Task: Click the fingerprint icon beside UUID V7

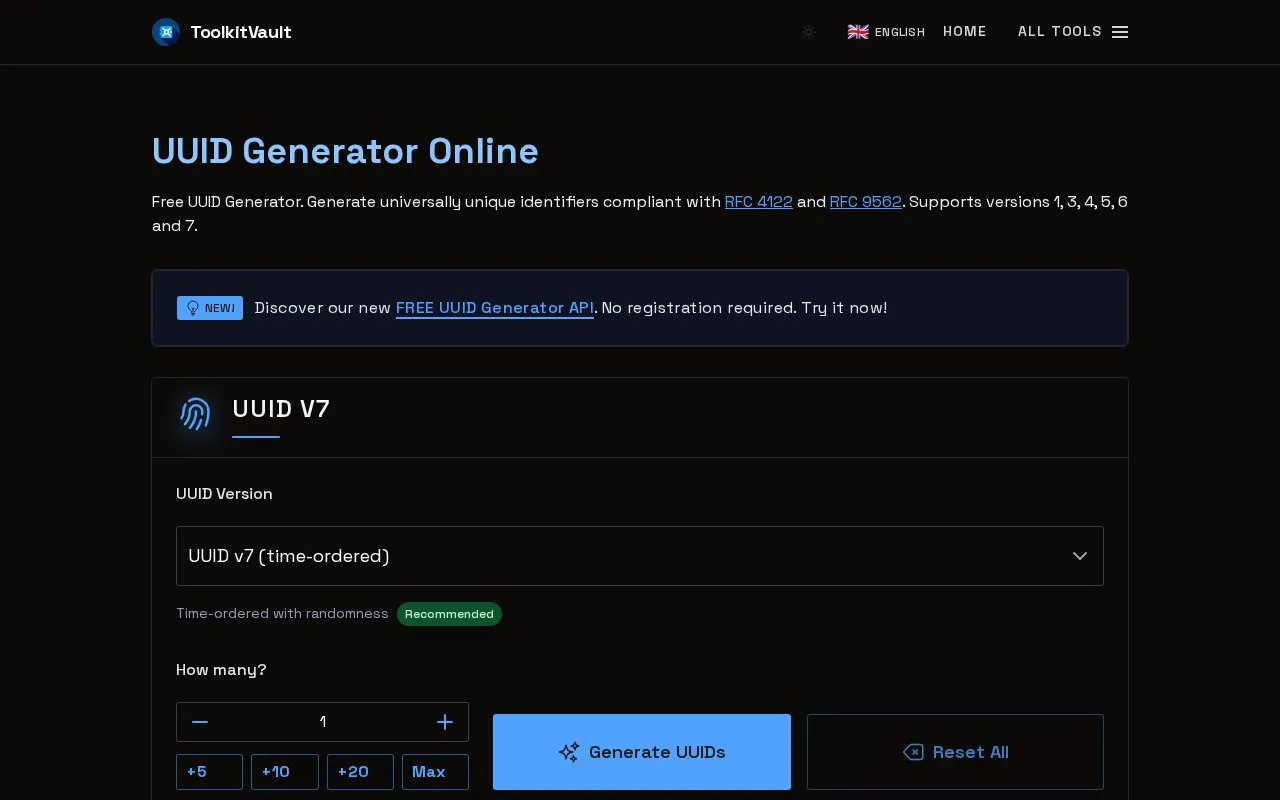Action: tap(195, 413)
